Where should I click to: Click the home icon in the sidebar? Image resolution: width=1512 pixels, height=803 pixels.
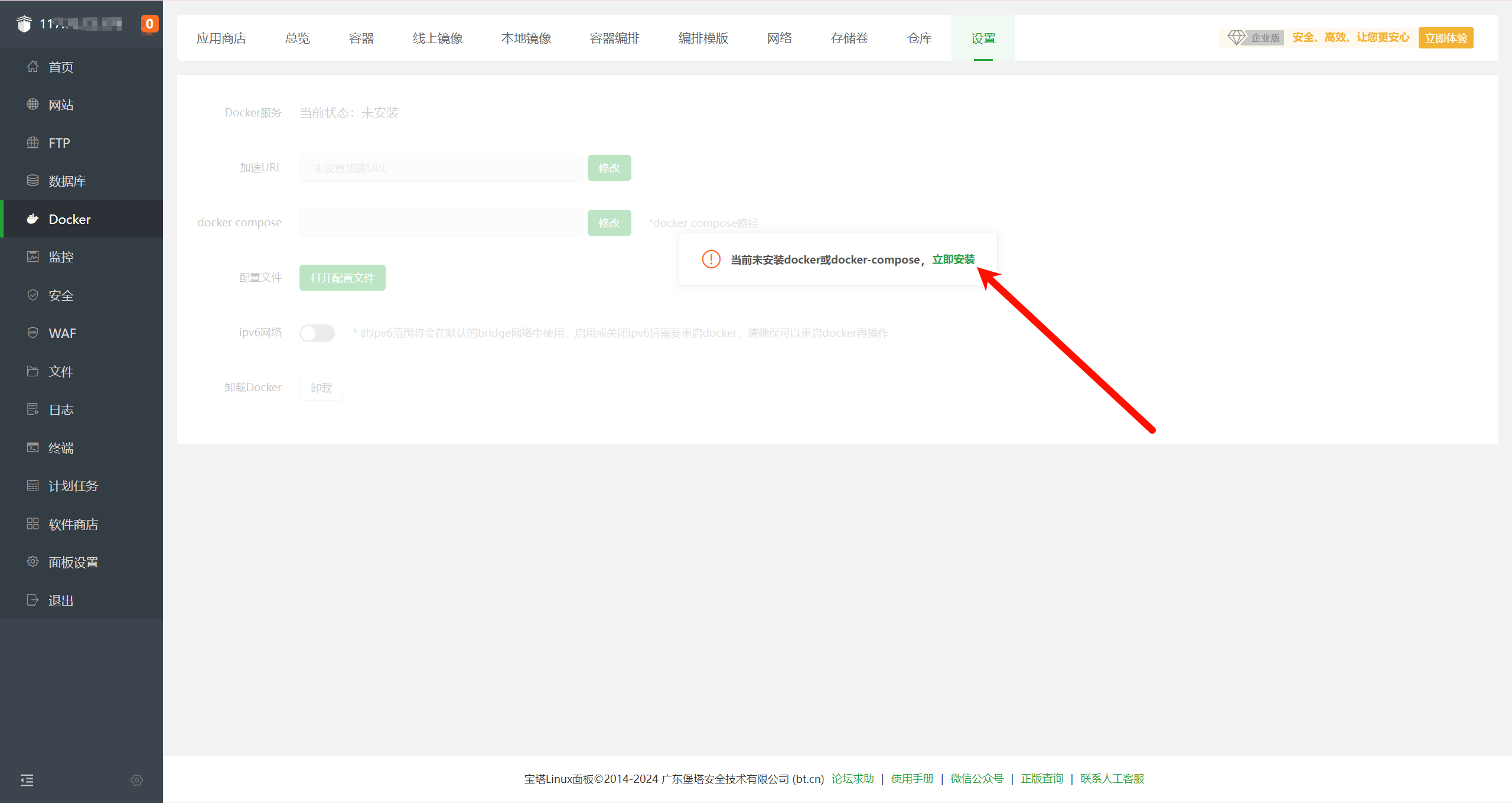[33, 67]
